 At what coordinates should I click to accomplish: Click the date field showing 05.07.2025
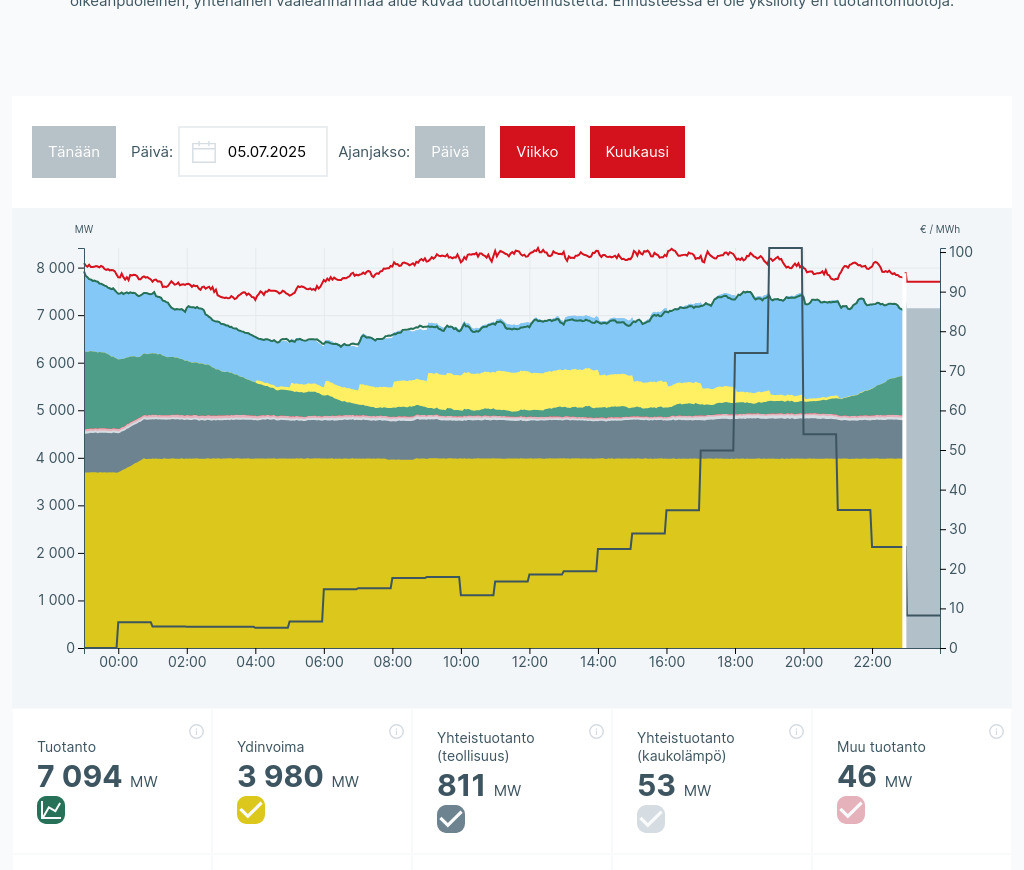point(266,152)
